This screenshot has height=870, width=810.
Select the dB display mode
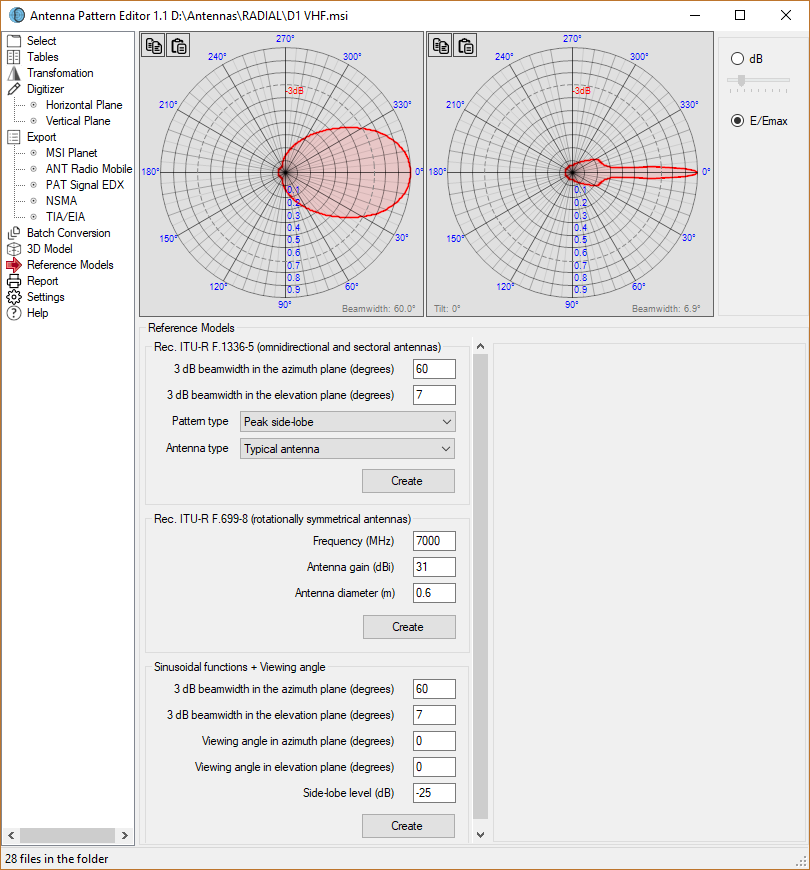point(737,58)
